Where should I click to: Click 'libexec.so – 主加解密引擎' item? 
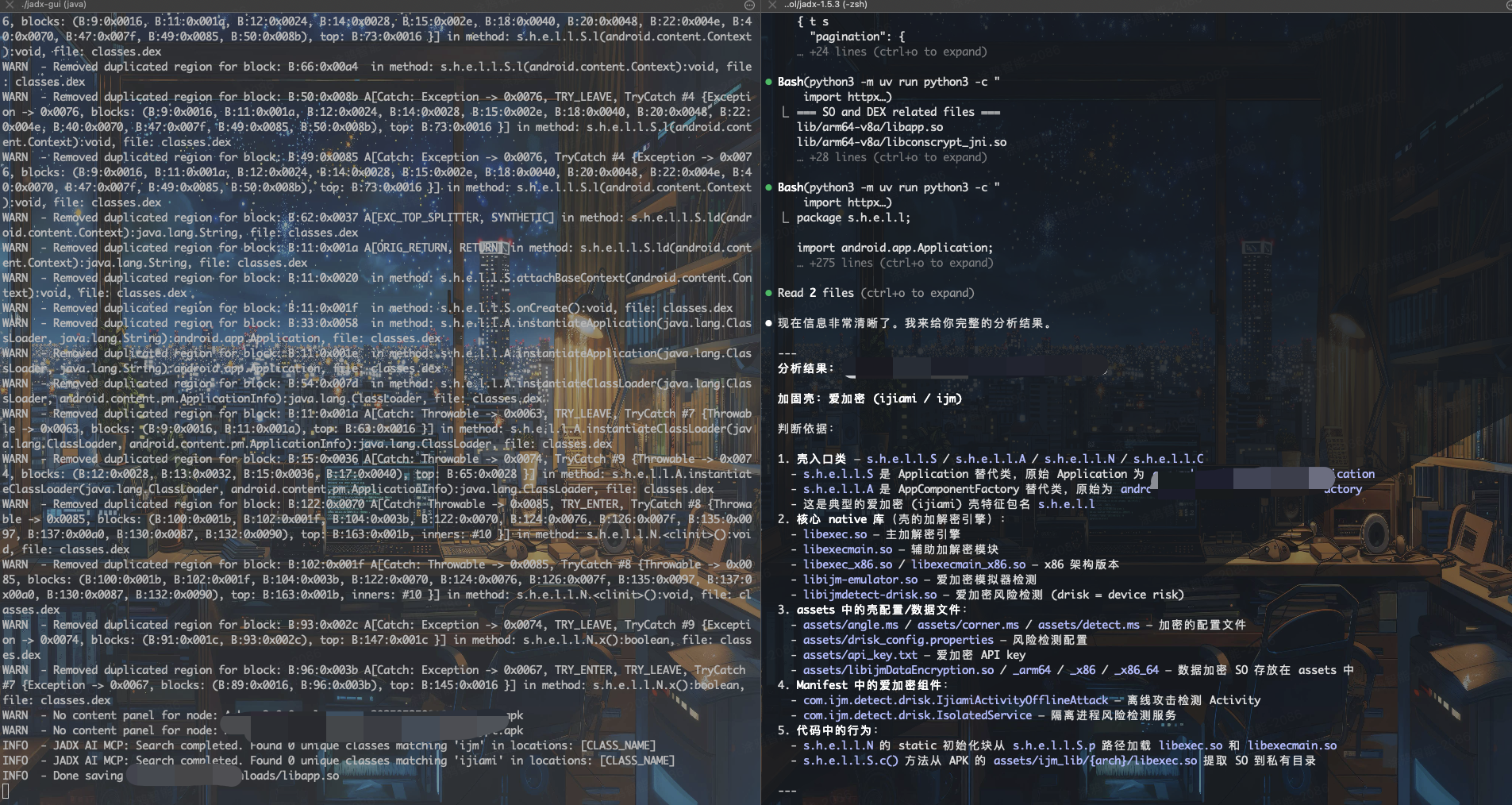point(881,534)
